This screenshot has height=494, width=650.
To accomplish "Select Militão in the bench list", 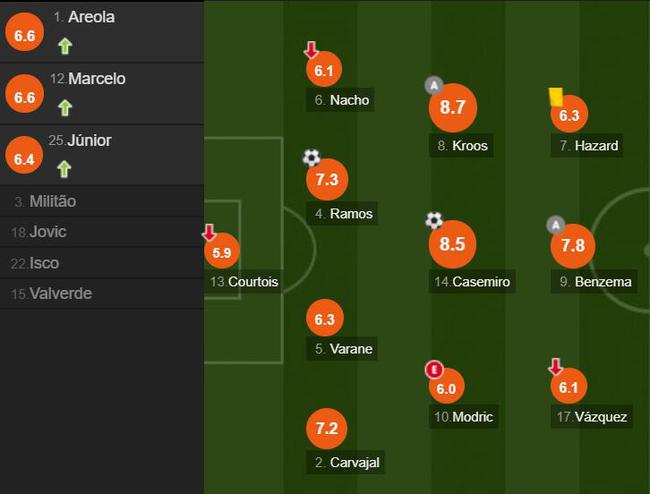I will [x=102, y=201].
